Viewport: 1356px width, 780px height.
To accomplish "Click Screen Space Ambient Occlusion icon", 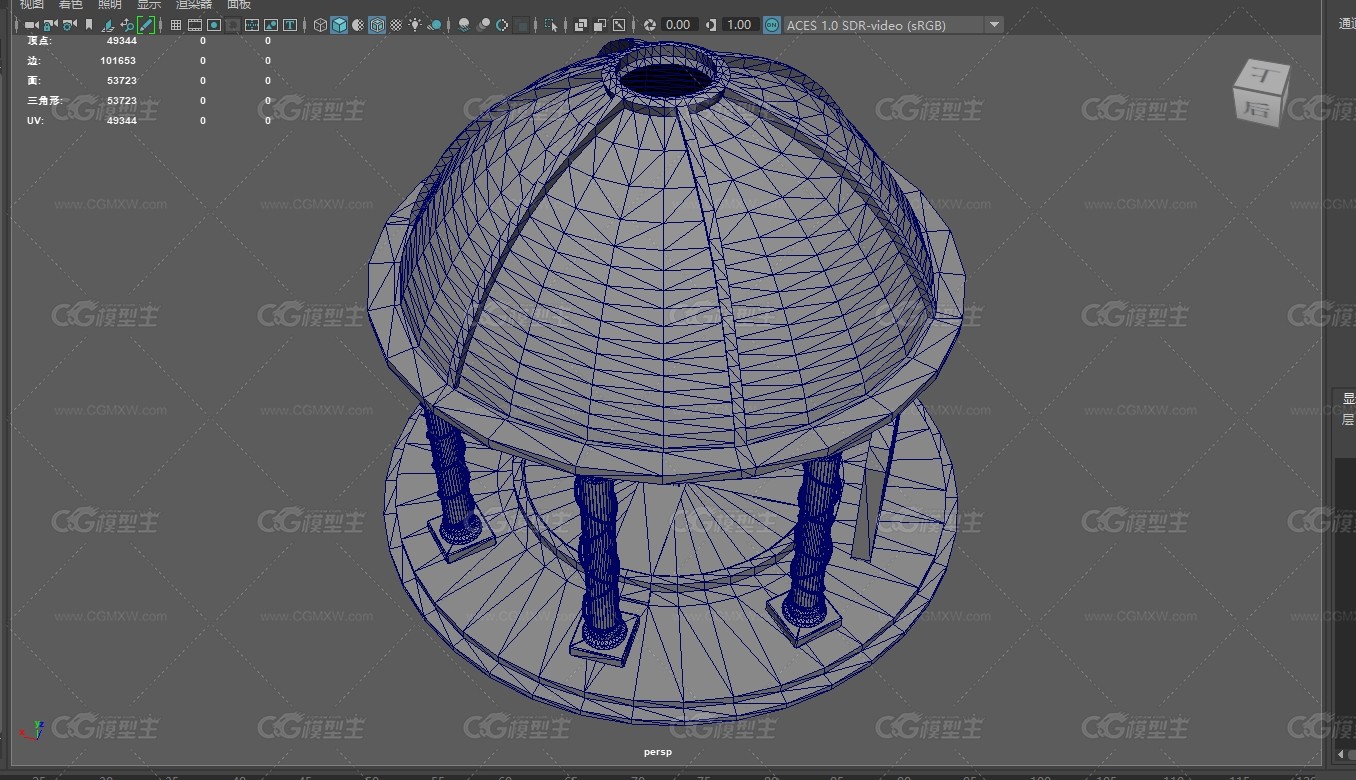I will pos(463,25).
